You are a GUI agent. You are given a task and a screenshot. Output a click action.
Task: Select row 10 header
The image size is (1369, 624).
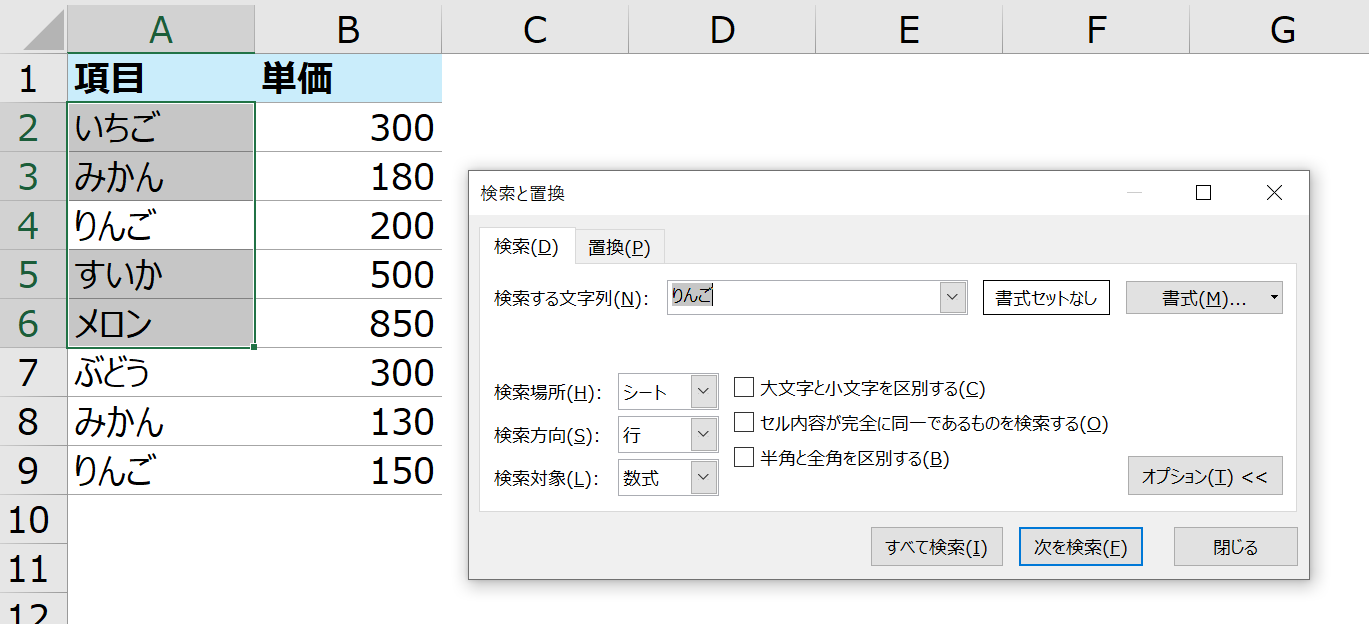coord(33,519)
